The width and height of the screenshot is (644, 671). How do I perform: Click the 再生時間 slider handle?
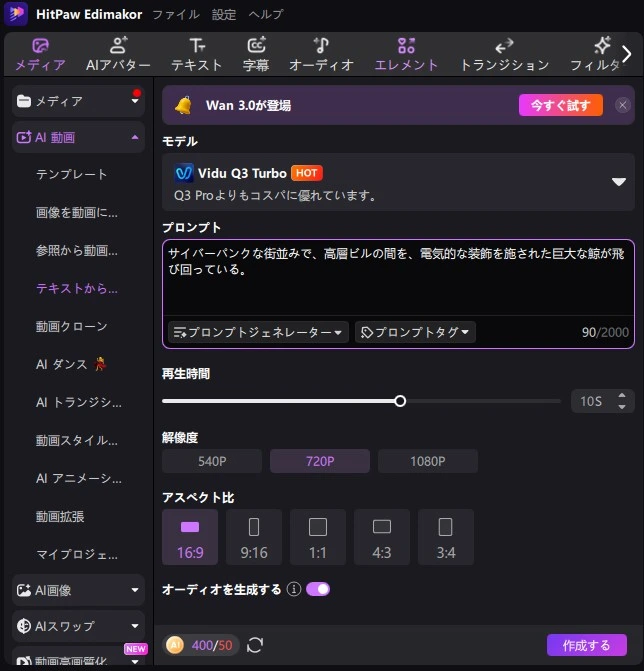click(400, 401)
